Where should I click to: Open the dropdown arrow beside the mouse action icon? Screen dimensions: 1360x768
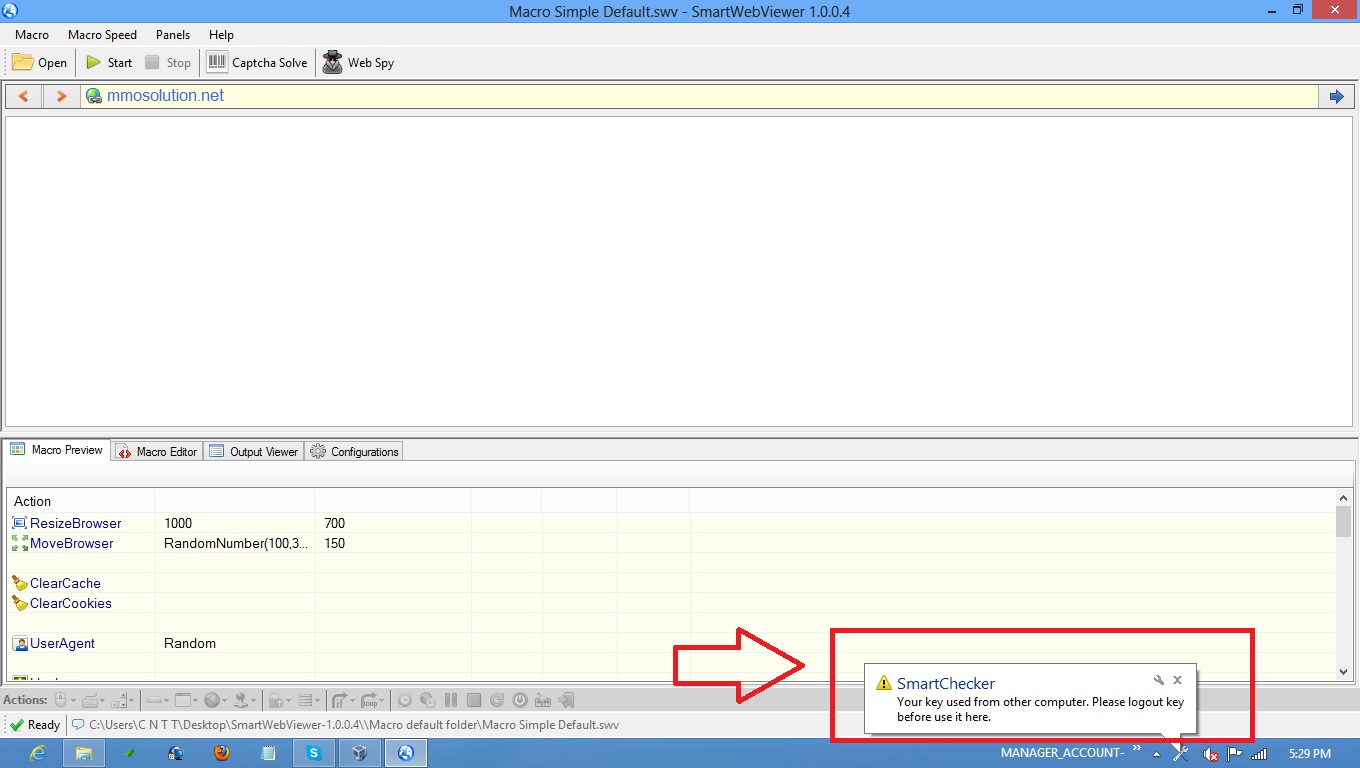[74, 701]
